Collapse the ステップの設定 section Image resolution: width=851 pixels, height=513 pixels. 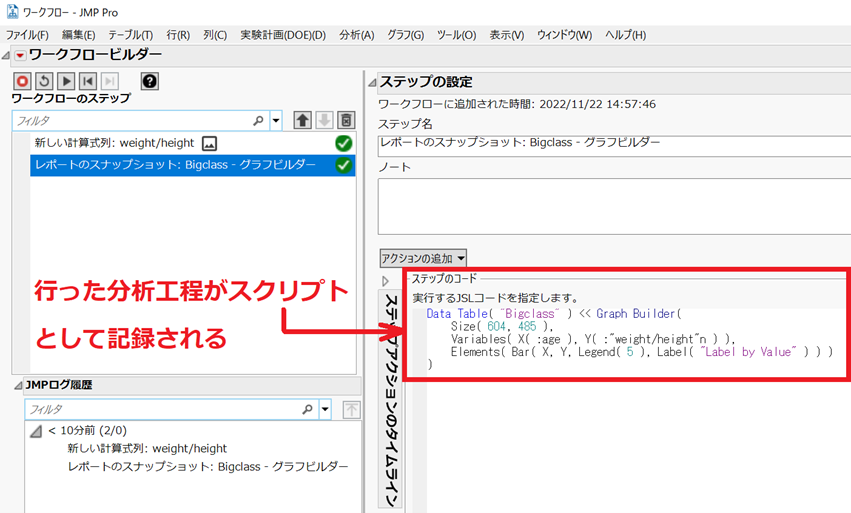pos(372,83)
